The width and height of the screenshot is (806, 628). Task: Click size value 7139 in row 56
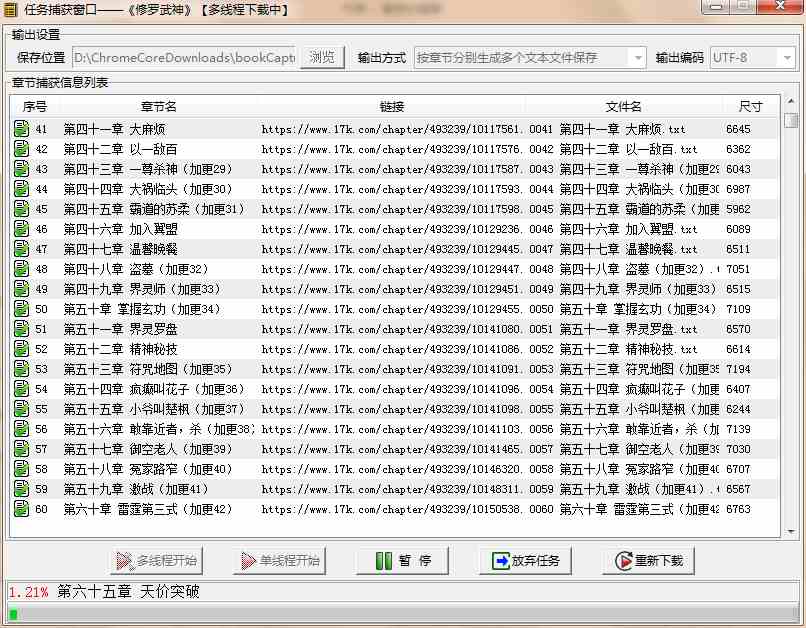[x=738, y=429]
